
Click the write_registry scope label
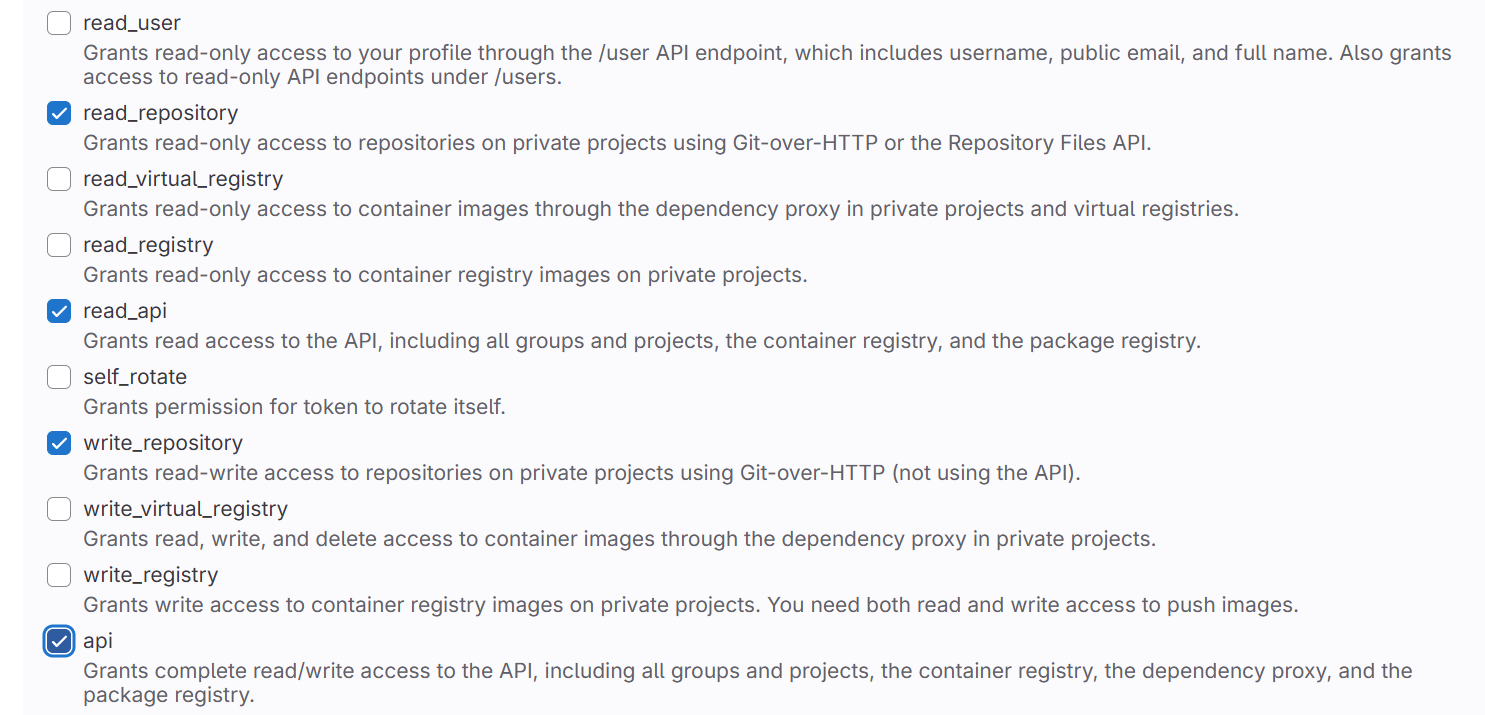tap(148, 575)
